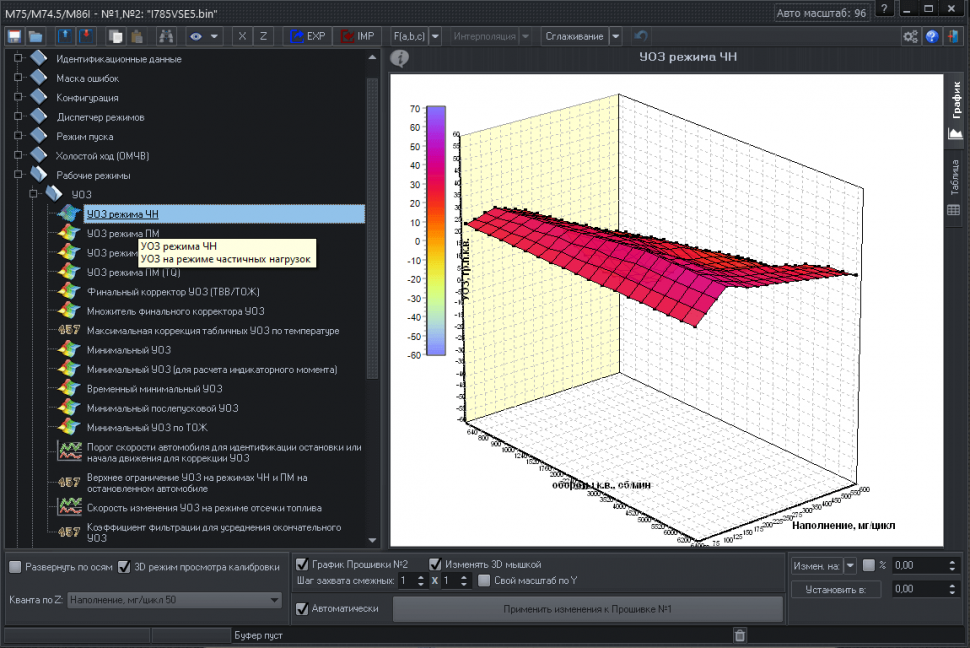Screen dimensions: 970x648
Task: Click the info icon above the graph
Action: tap(400, 58)
